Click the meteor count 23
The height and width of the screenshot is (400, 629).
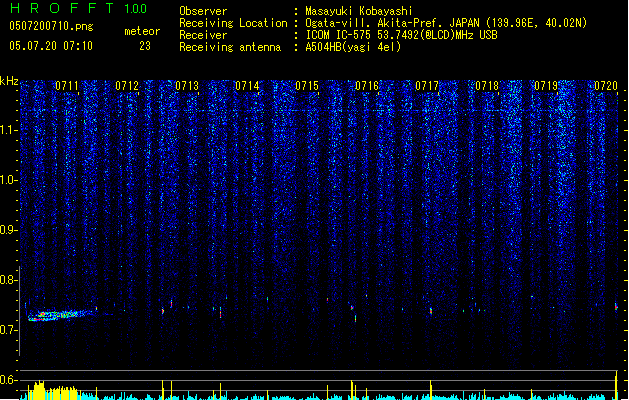pos(145,46)
